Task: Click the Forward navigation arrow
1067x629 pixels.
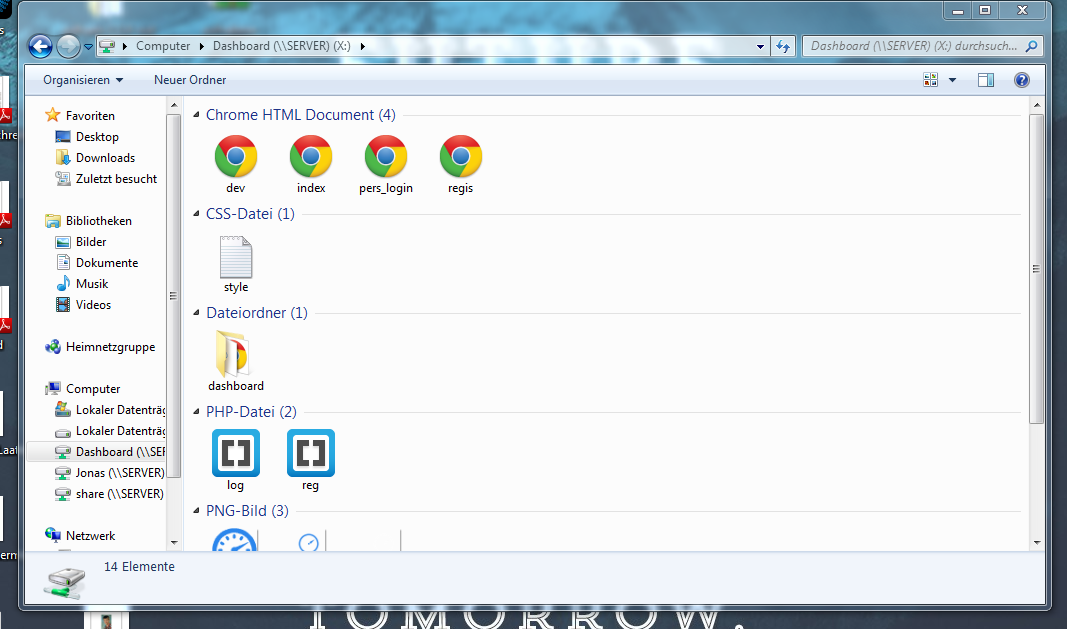Action: [67, 46]
